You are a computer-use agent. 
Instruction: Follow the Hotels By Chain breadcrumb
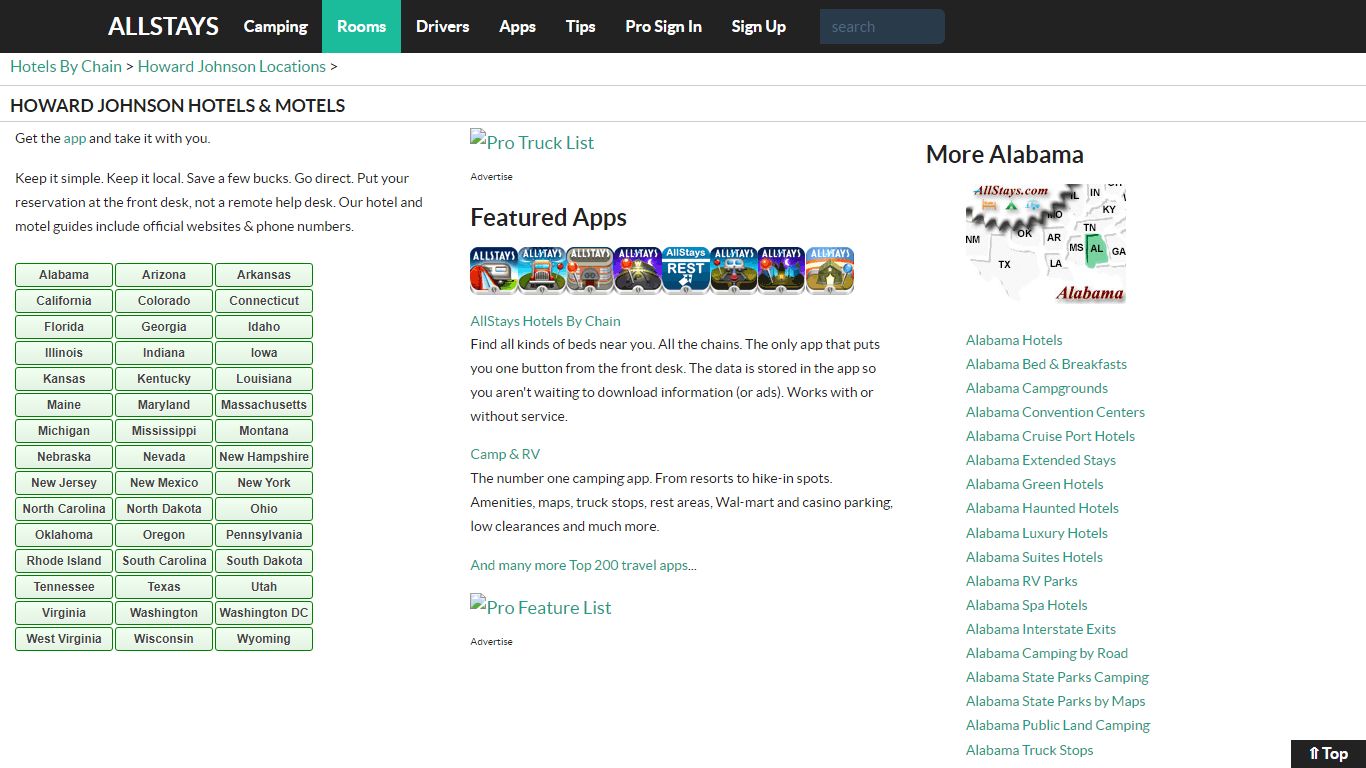point(66,66)
